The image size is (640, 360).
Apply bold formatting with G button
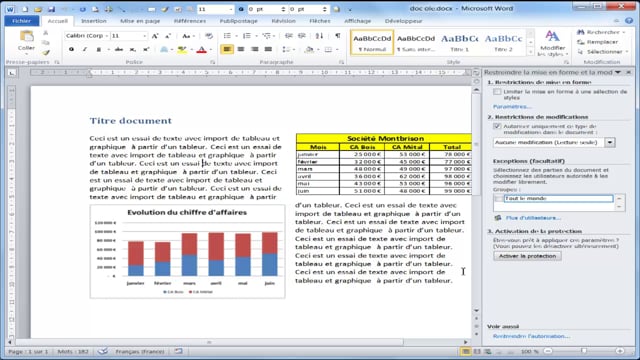pyautogui.click(x=71, y=49)
